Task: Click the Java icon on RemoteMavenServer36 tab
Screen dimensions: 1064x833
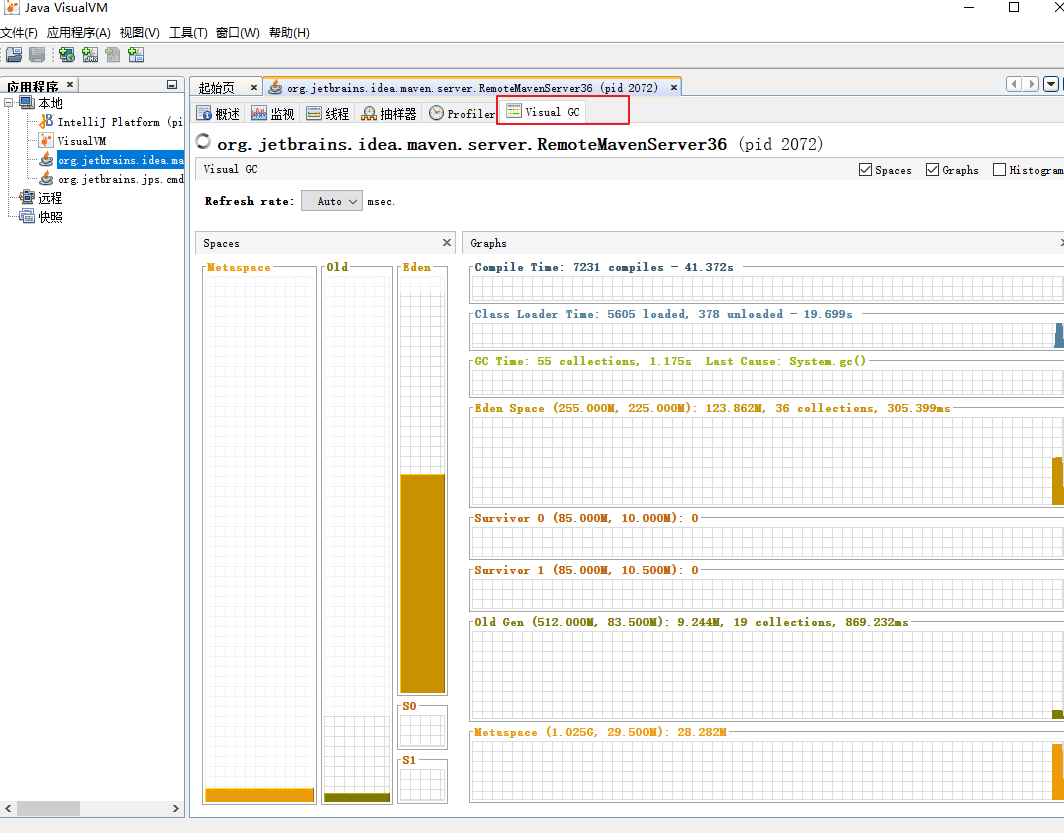Action: [276, 87]
